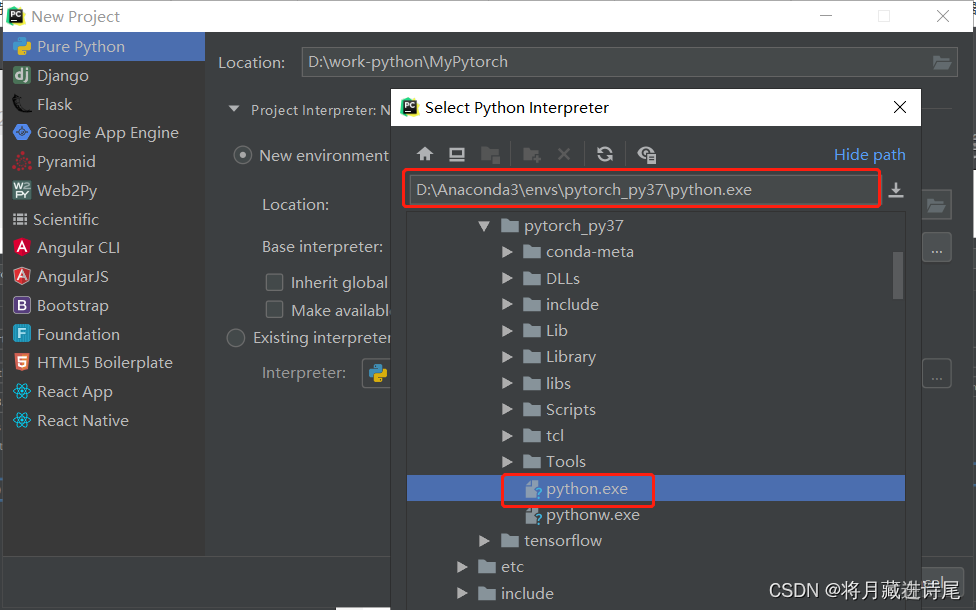The width and height of the screenshot is (976, 610).
Task: Open the existing Interpreter dropdown
Action: (x=376, y=373)
